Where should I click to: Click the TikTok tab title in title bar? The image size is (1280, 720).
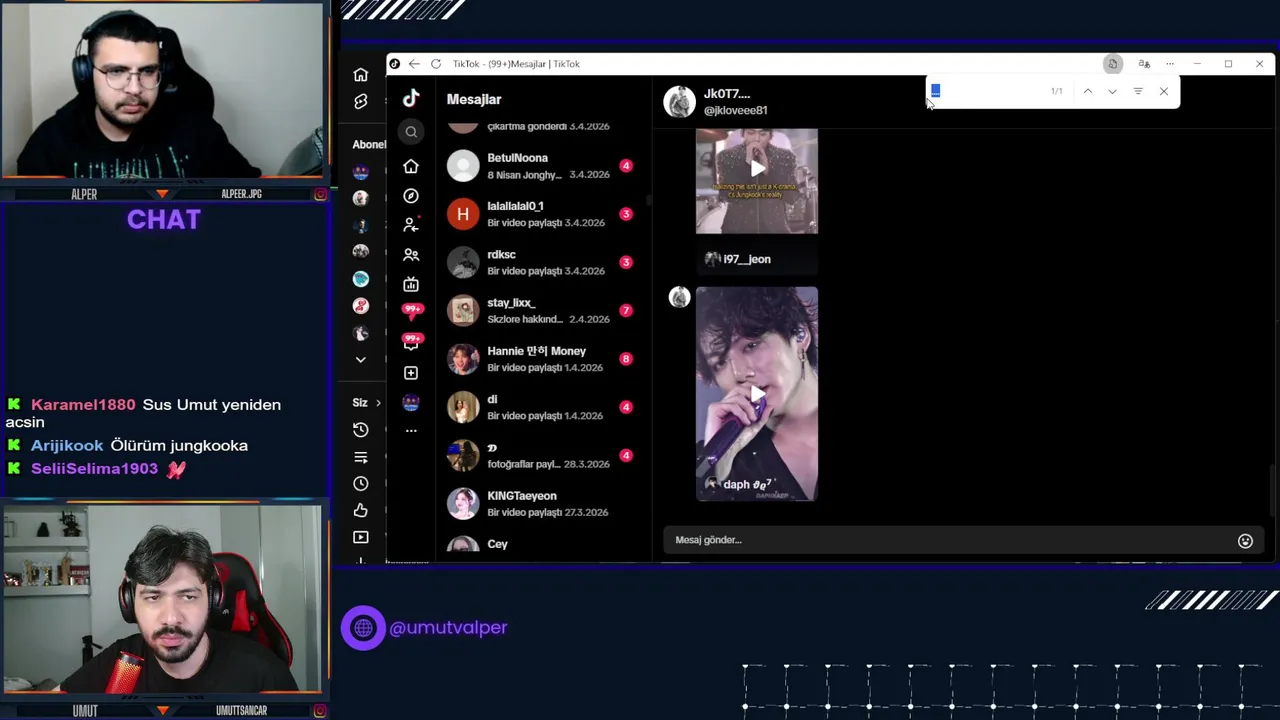coord(516,64)
